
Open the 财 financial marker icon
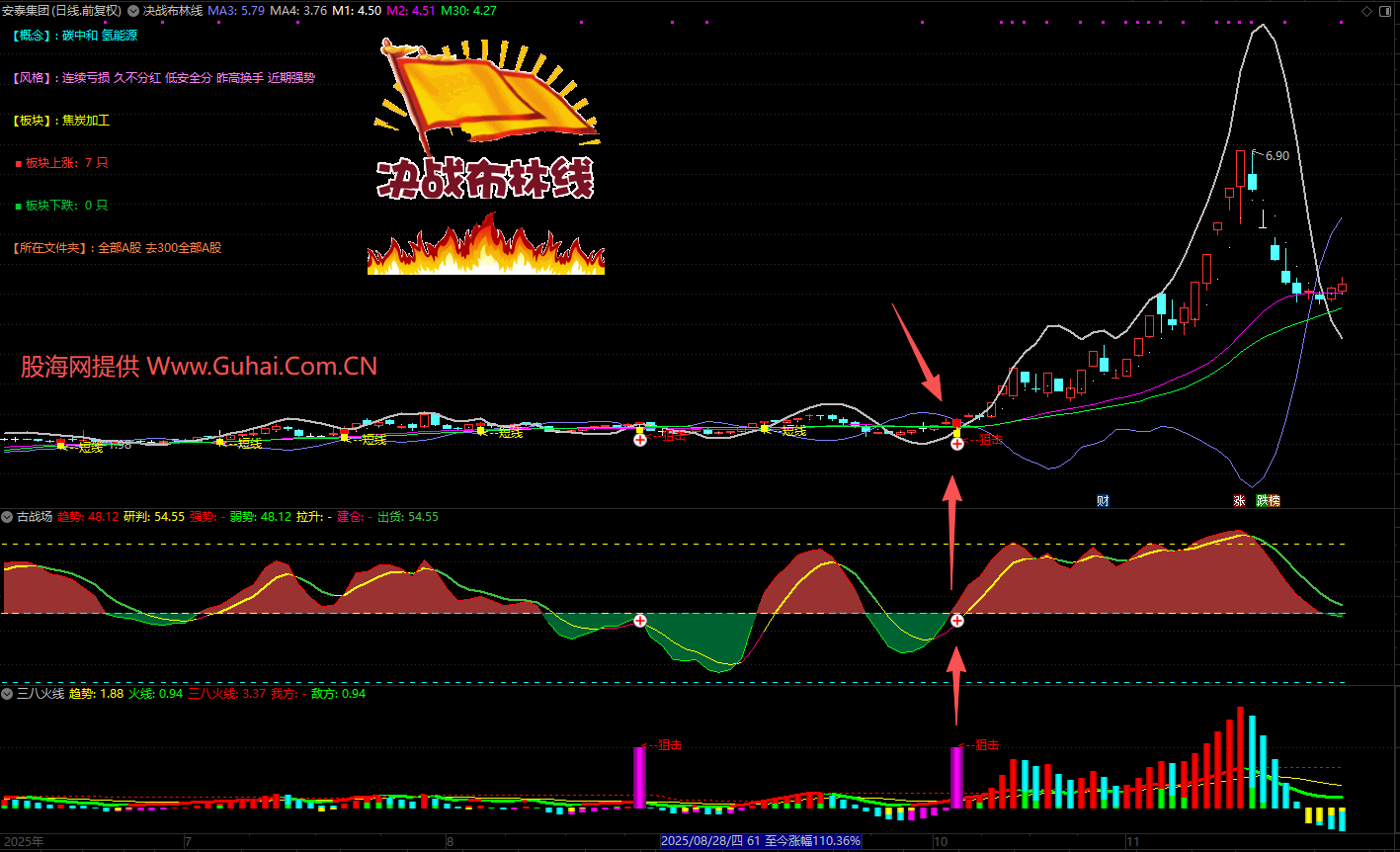pyautogui.click(x=1103, y=501)
